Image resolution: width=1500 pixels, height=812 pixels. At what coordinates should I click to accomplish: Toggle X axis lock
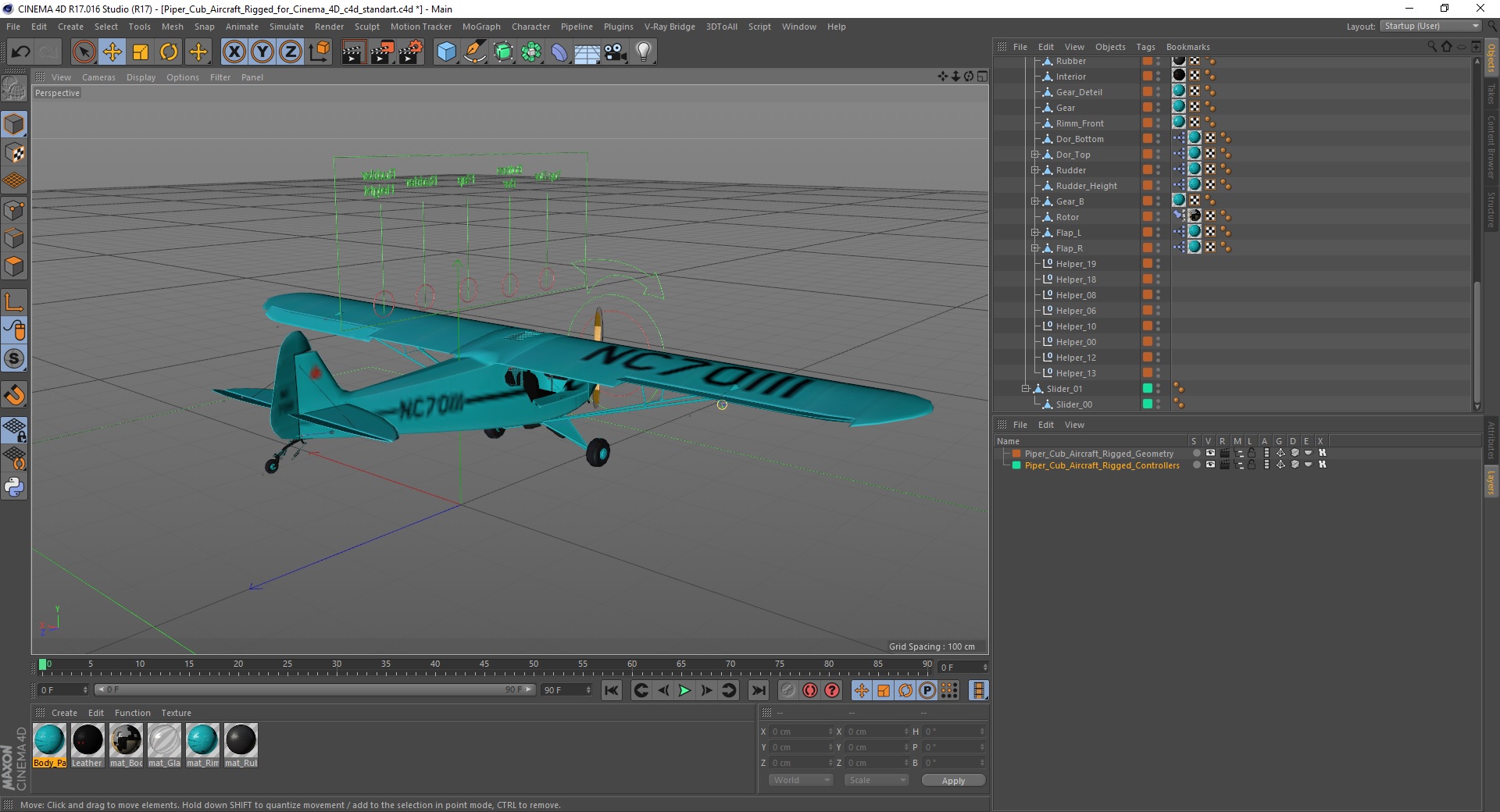click(x=234, y=52)
